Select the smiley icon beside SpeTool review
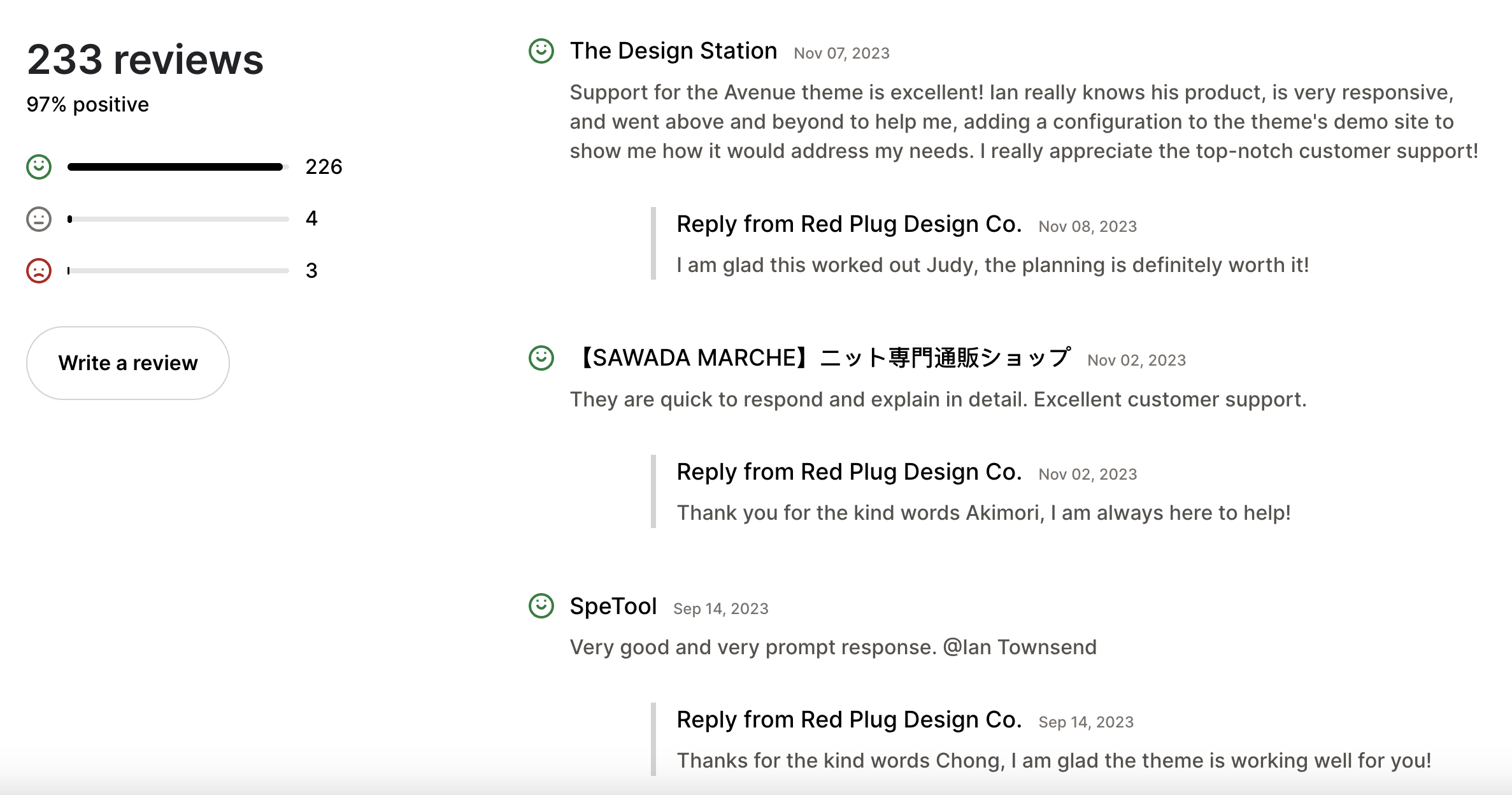This screenshot has height=795, width=1512. [x=541, y=605]
